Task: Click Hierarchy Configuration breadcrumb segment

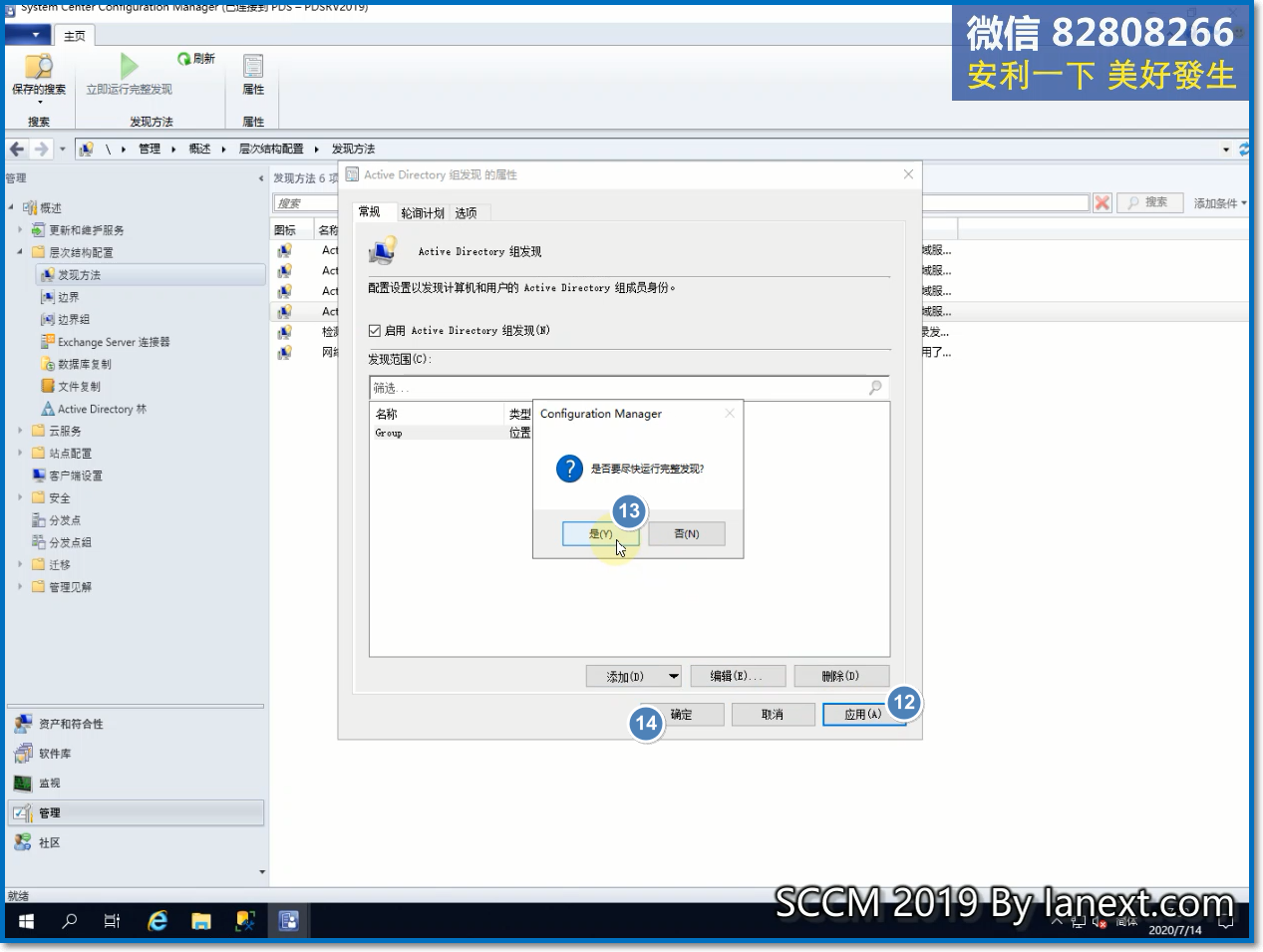Action: (271, 149)
